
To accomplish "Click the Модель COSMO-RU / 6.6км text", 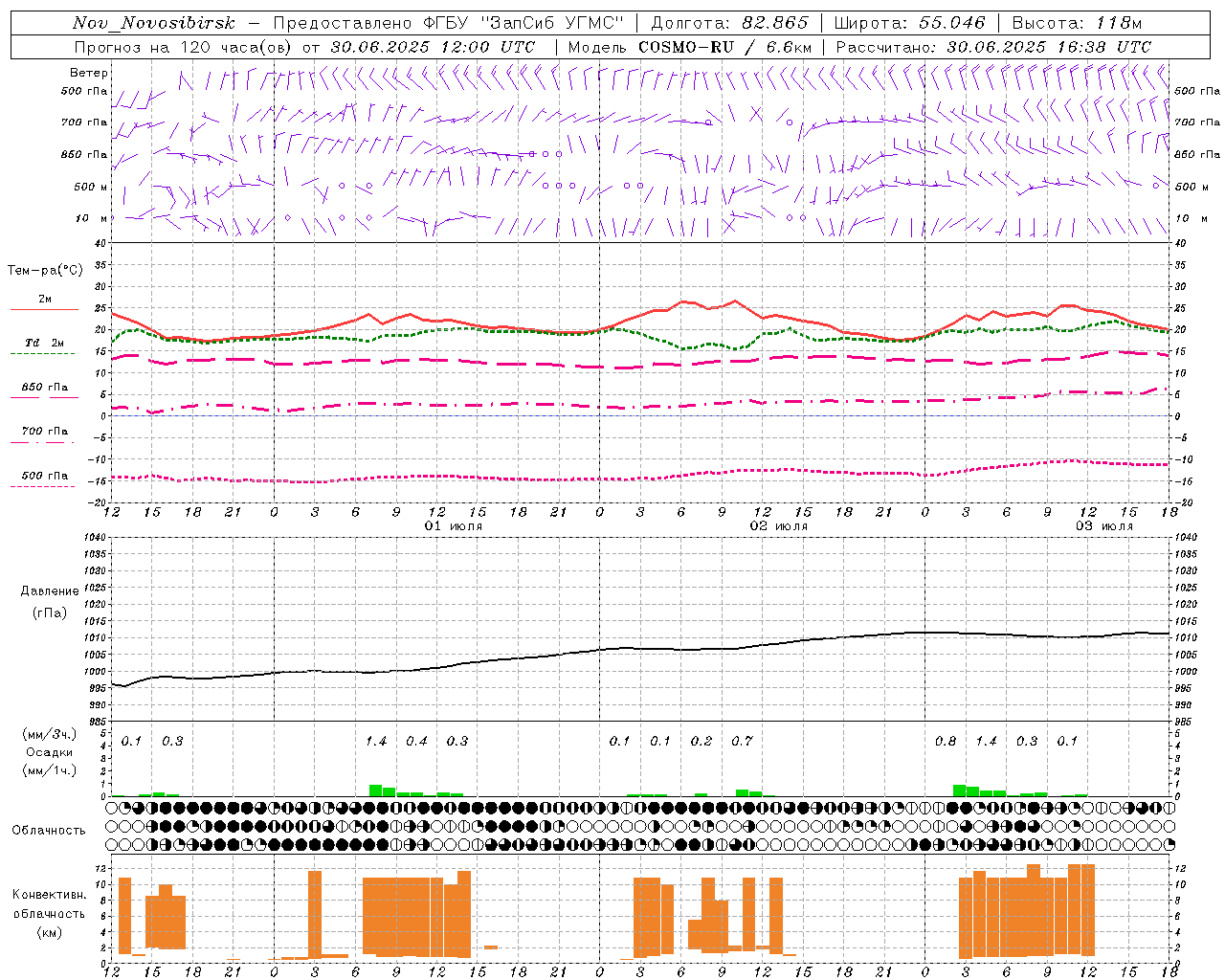I will tap(690, 47).
